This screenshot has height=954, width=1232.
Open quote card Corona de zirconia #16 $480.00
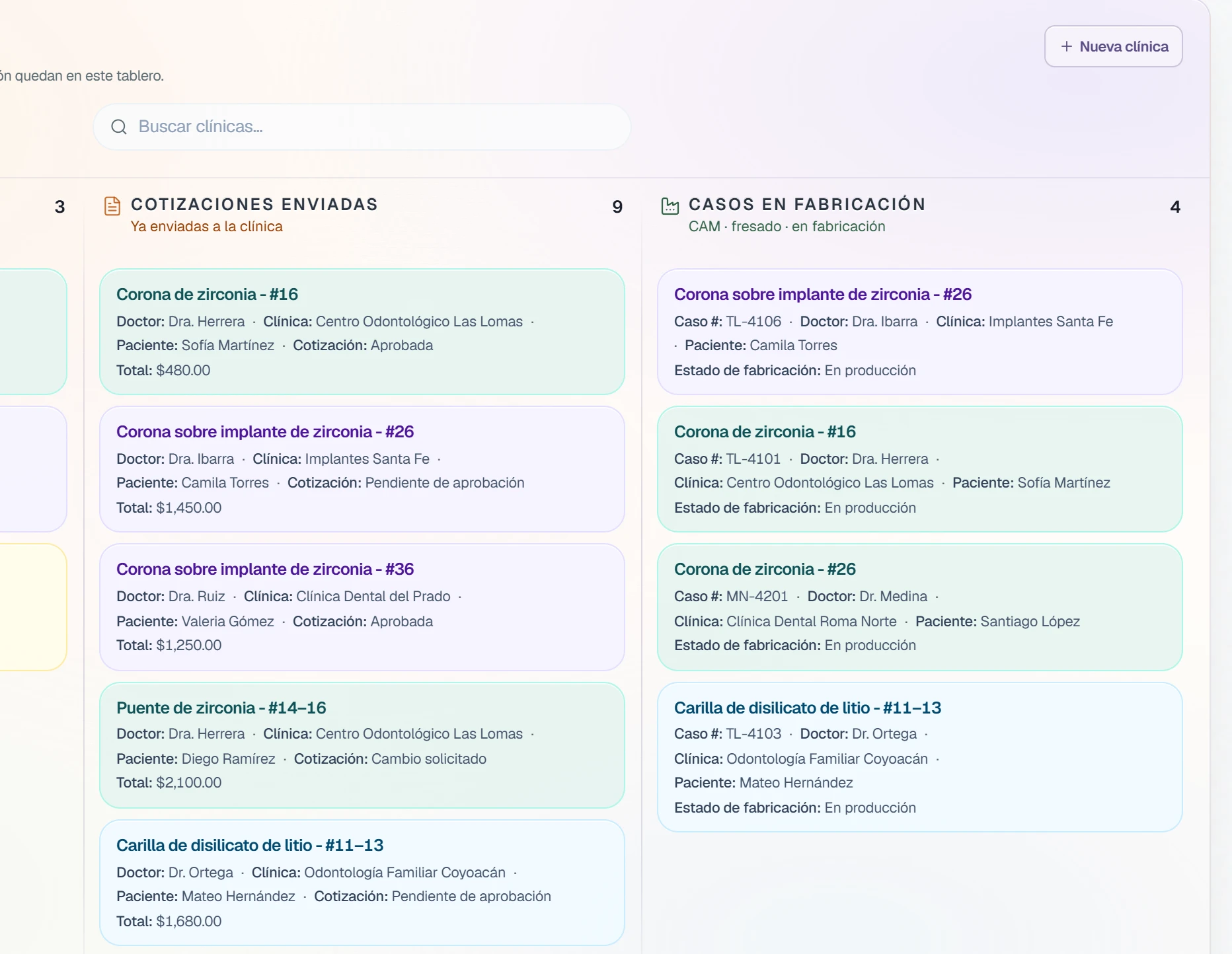[x=362, y=332]
